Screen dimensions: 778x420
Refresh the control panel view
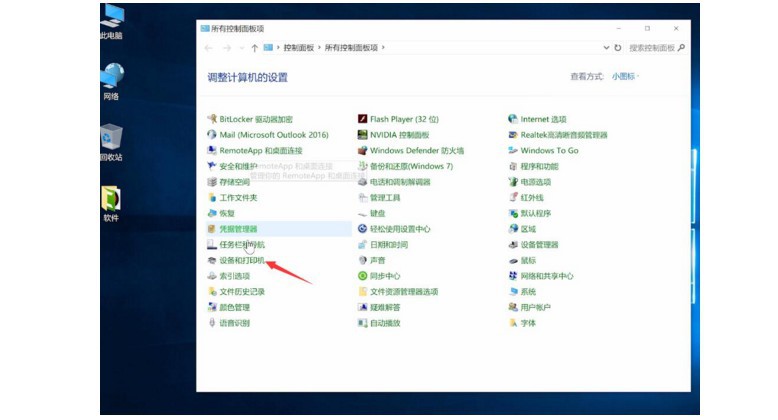coord(618,48)
